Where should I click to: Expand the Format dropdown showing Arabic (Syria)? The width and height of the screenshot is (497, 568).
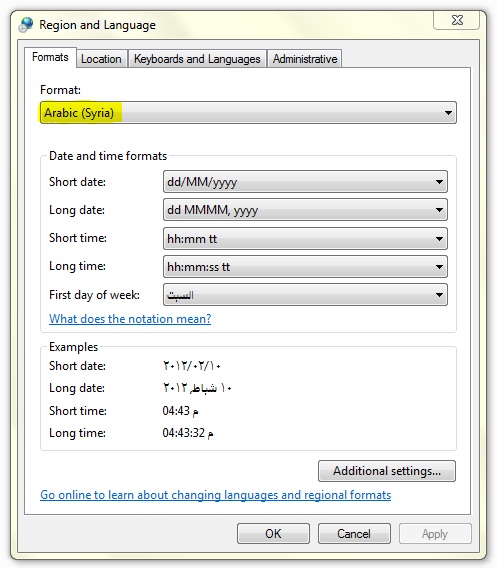(x=248, y=113)
